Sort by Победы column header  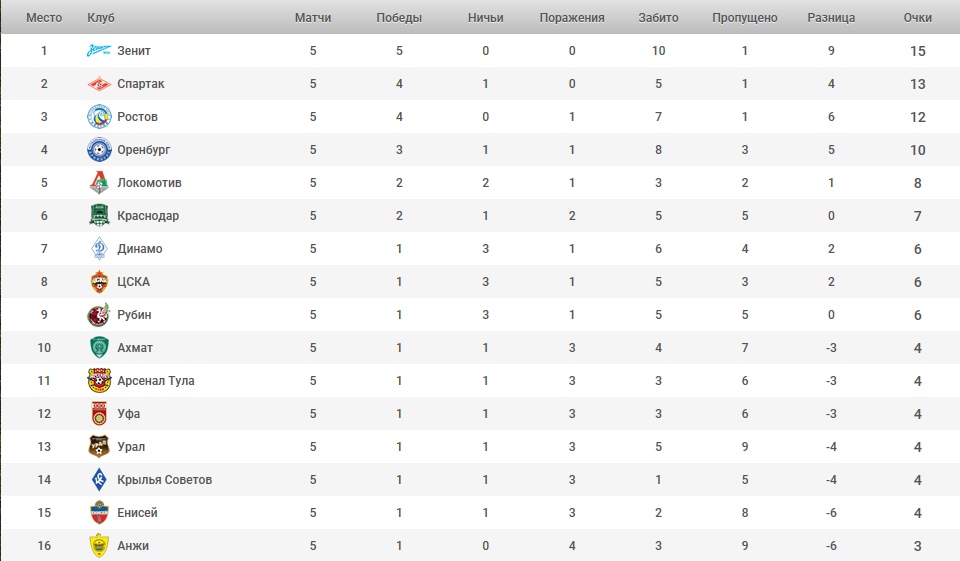[x=399, y=18]
